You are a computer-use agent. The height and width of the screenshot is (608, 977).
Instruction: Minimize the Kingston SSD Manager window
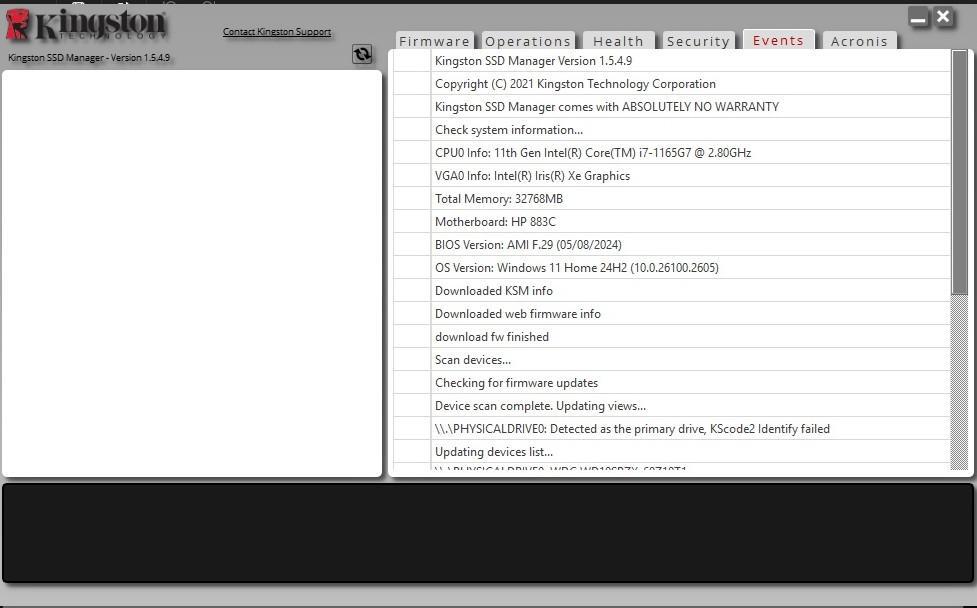[x=918, y=17]
